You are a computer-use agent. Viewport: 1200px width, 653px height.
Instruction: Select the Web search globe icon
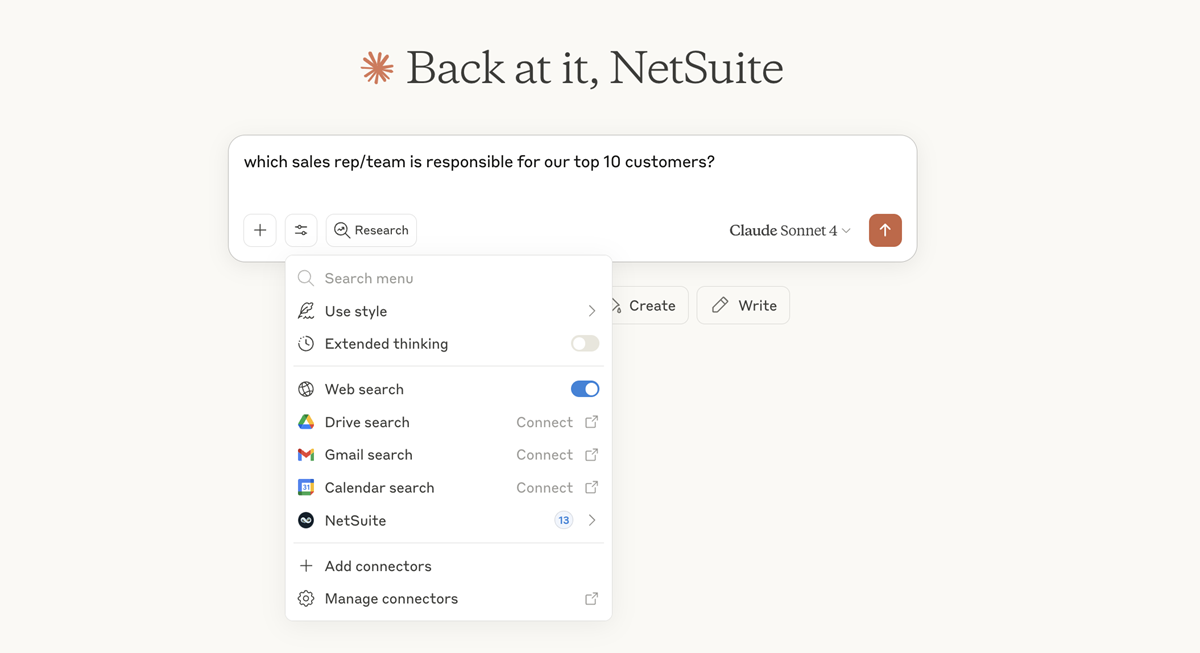pos(305,389)
